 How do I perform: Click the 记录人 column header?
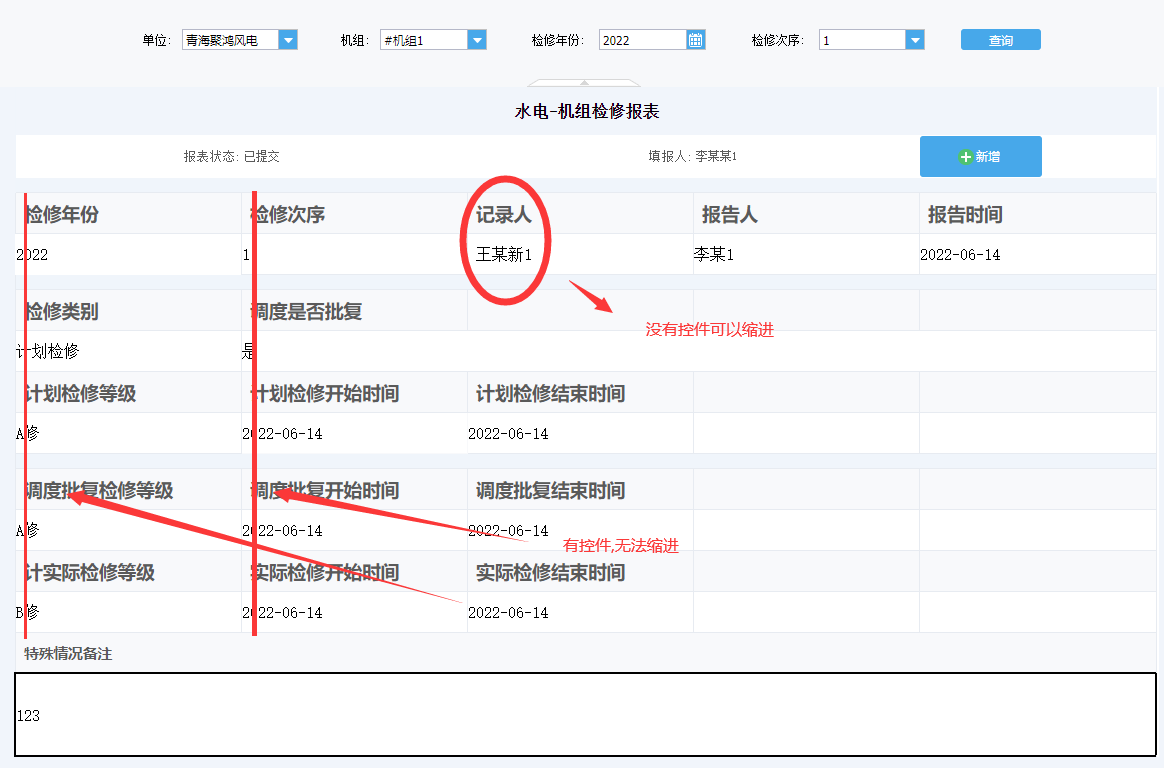pyautogui.click(x=504, y=214)
